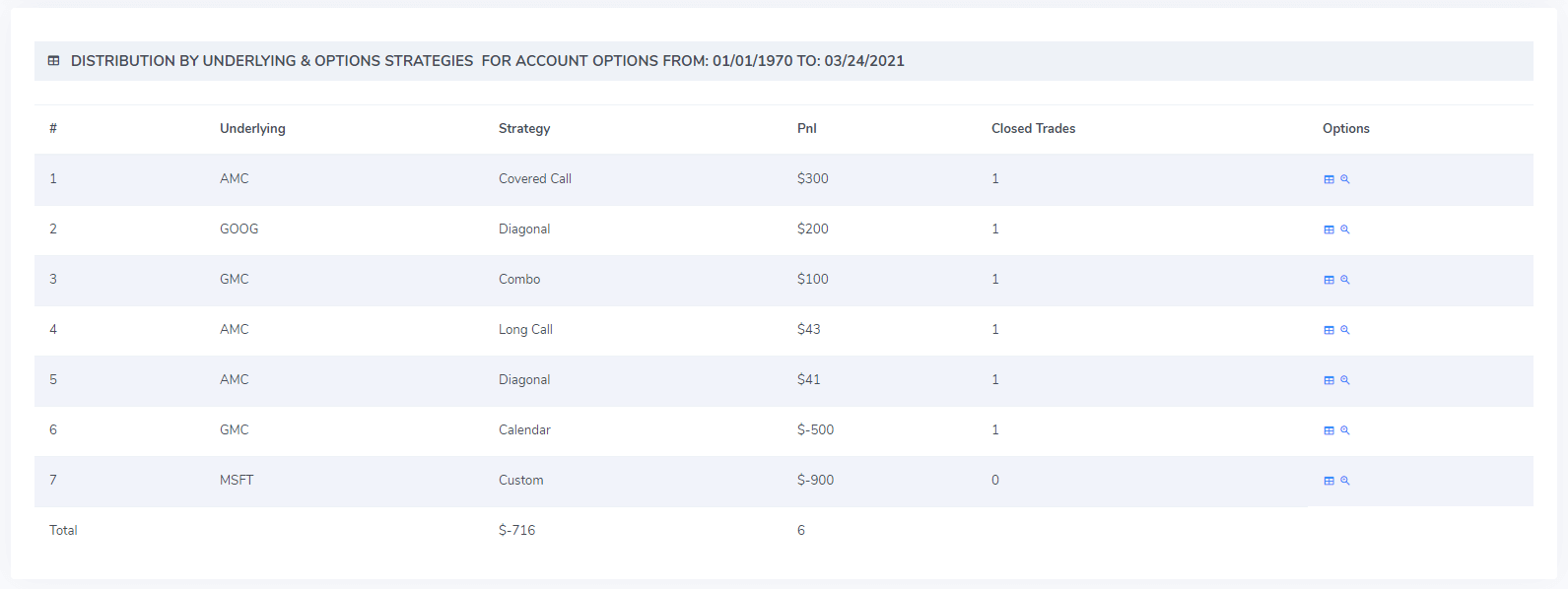This screenshot has width=1568, height=589.
Task: Click the Pnl column header
Action: pyautogui.click(x=806, y=128)
